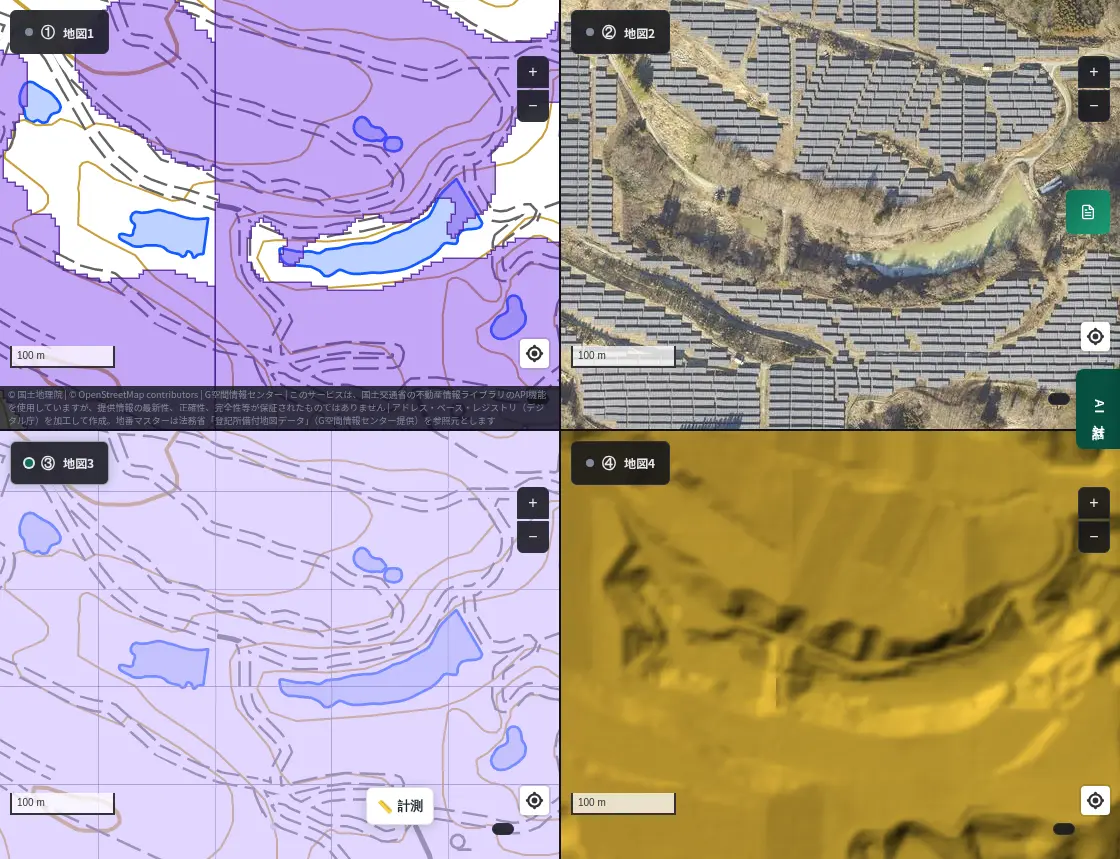Zoom in on map 3
1120x859 pixels.
pyautogui.click(x=533, y=503)
